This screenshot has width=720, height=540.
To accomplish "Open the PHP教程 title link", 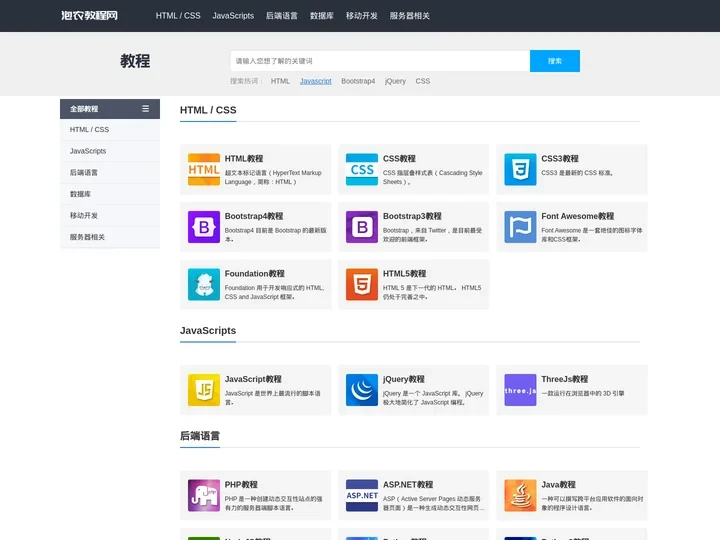I will point(241,484).
